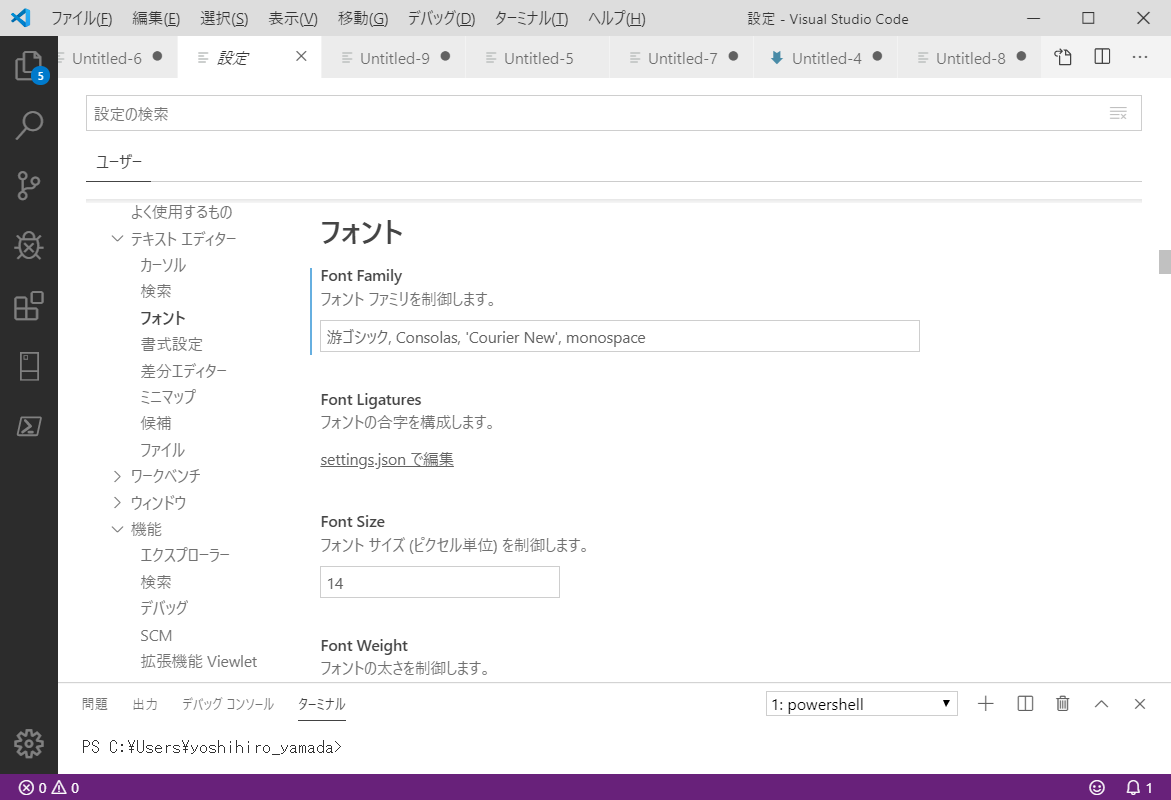
Task: Split the terminal pane
Action: click(x=1025, y=704)
